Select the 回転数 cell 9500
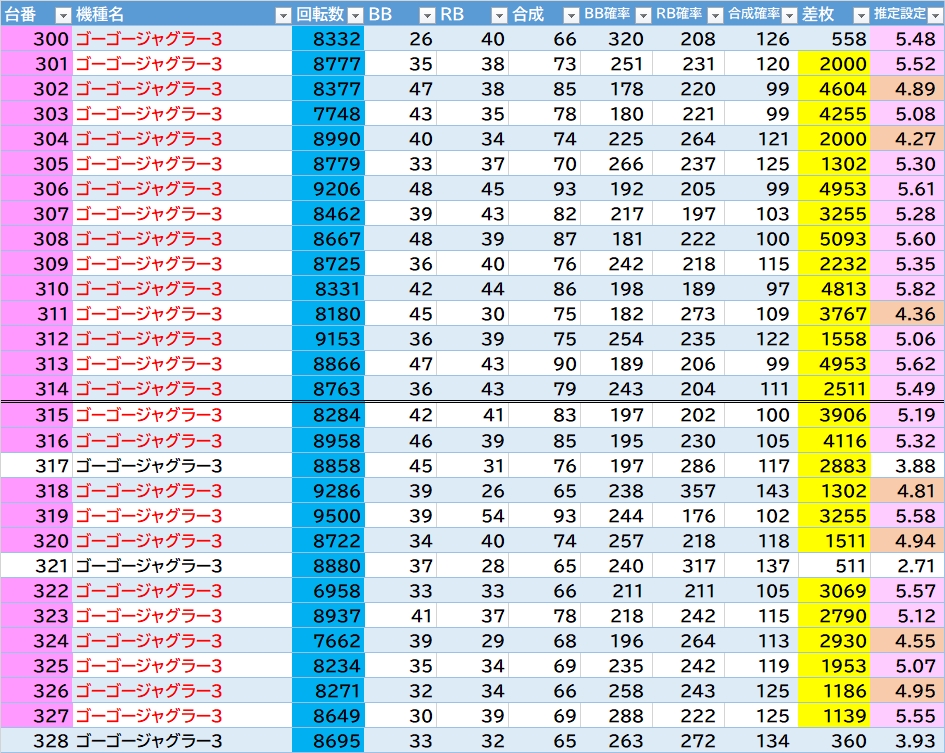 (x=328, y=515)
